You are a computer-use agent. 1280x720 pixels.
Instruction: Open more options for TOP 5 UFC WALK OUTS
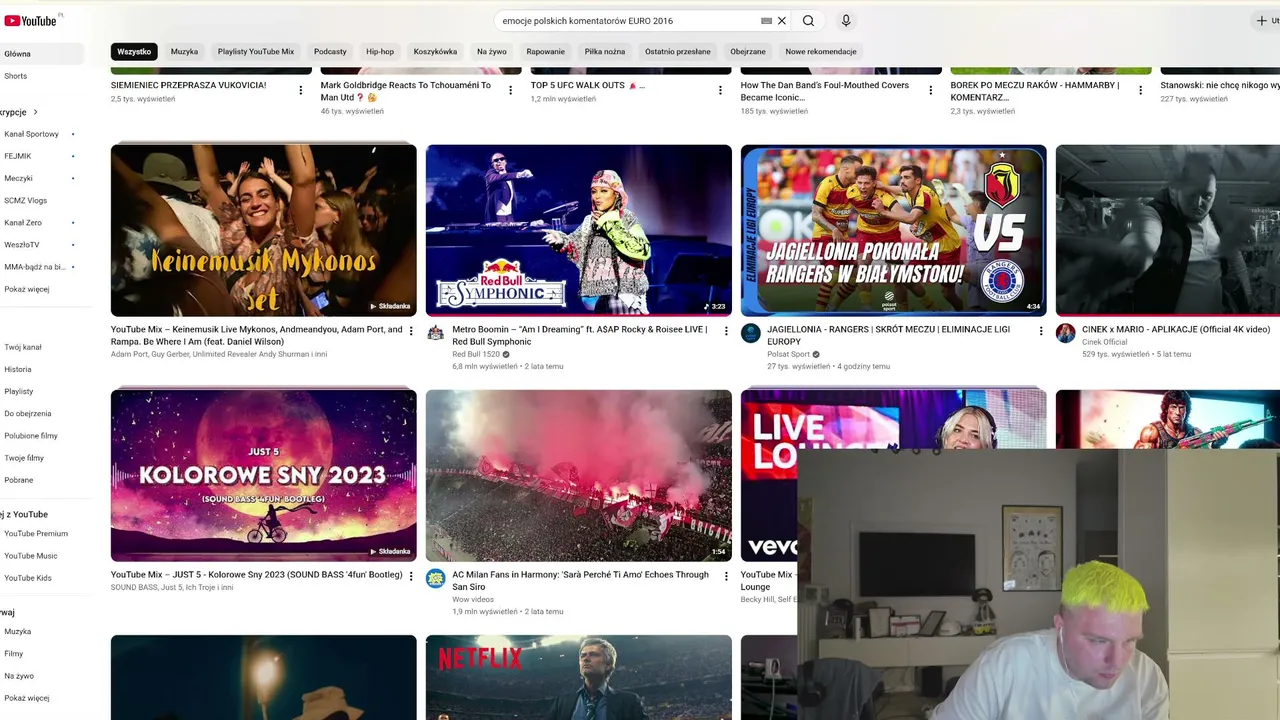point(720,90)
